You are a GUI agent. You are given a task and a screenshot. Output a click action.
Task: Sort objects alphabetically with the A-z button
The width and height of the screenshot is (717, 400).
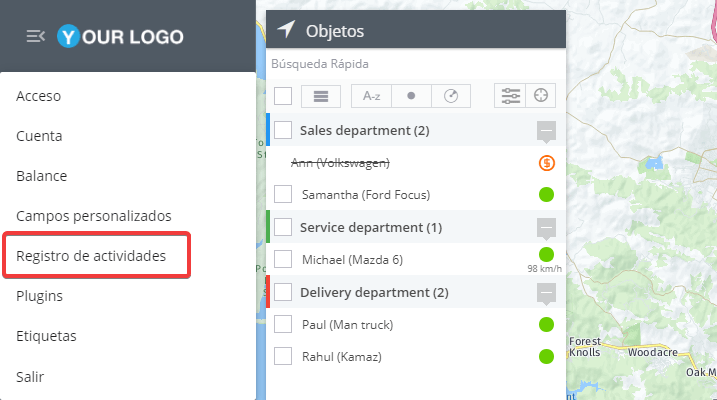coord(371,96)
